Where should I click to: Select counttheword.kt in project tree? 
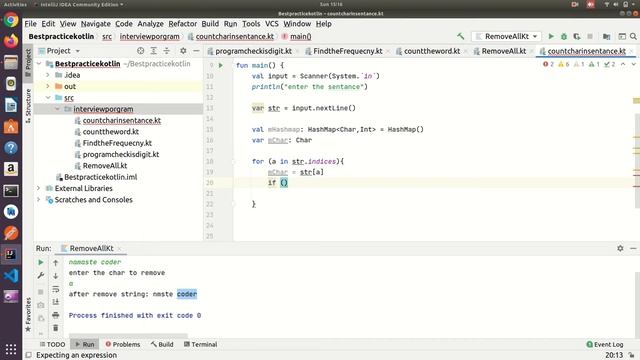[111, 132]
